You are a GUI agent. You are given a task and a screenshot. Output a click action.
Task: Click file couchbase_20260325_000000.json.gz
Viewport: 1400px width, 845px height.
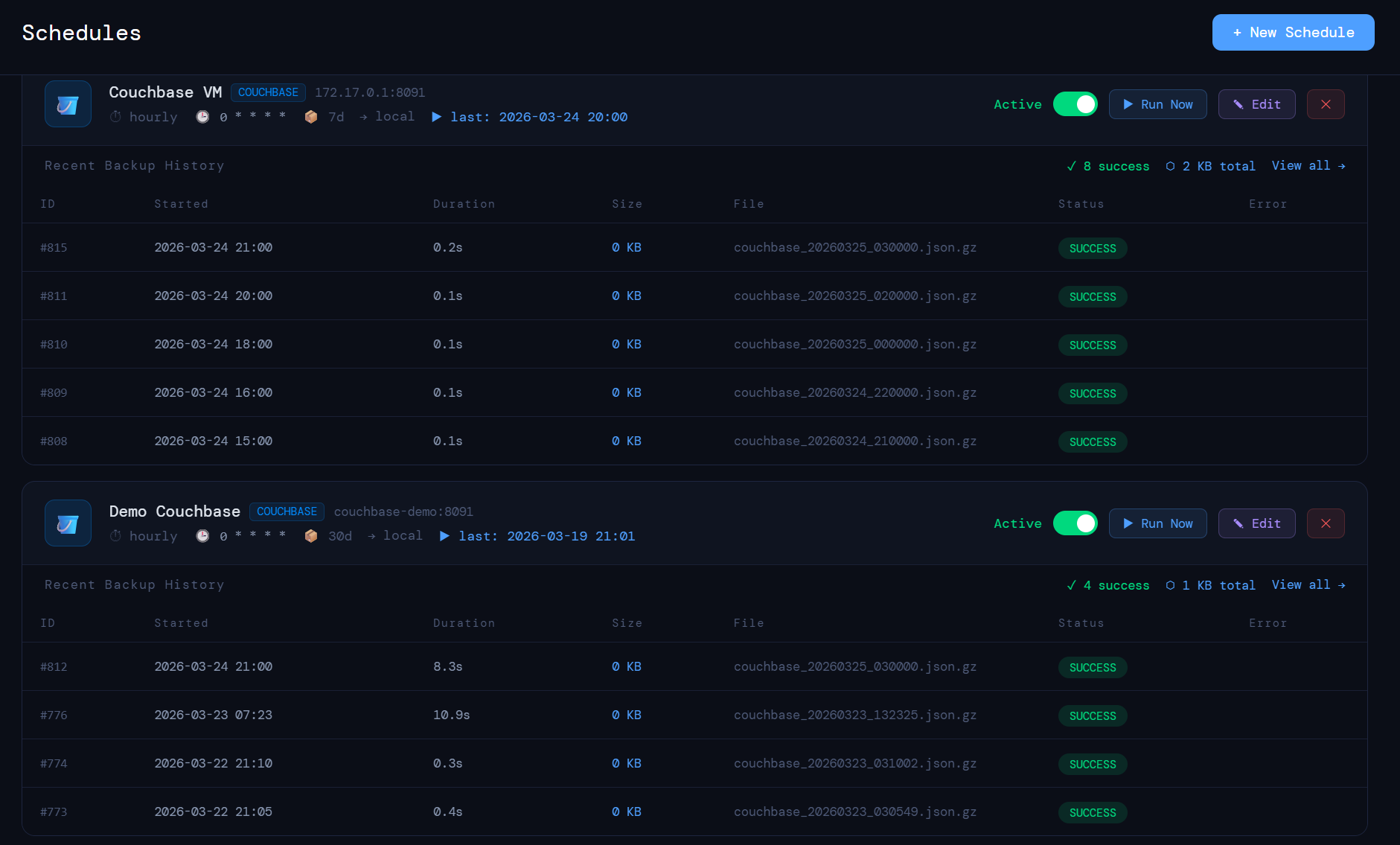pos(855,344)
